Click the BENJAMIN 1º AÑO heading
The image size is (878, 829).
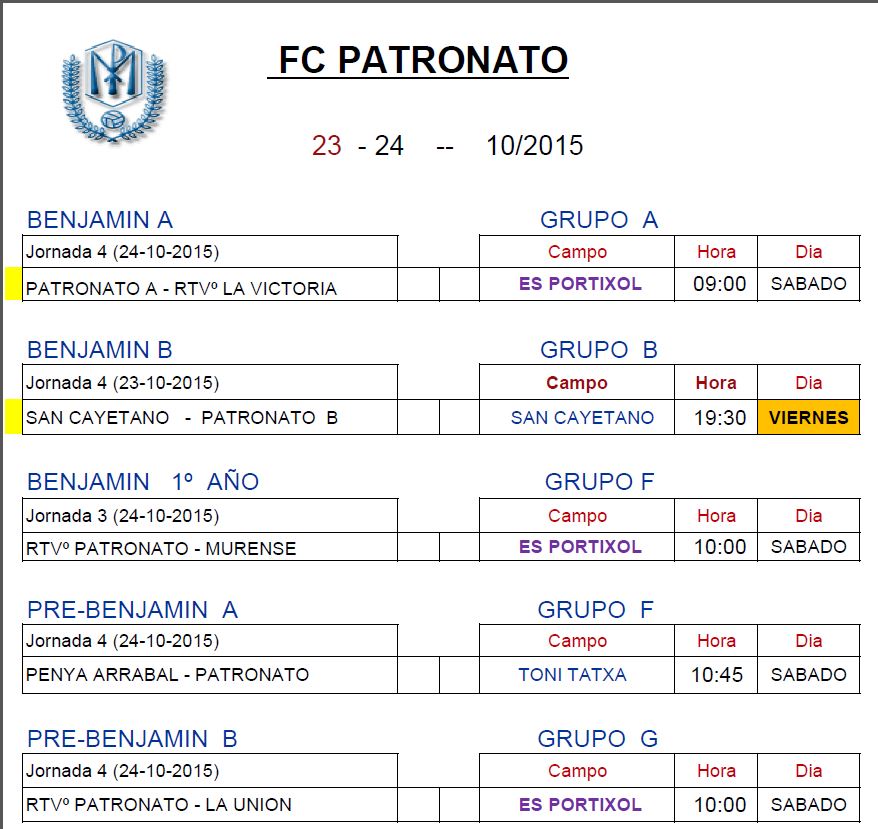pos(143,482)
